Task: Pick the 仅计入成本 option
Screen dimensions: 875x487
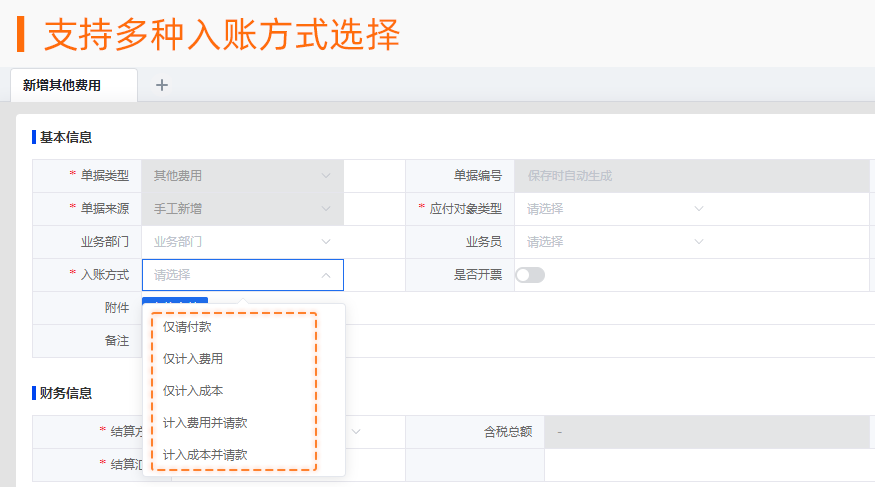Action: coord(193,391)
